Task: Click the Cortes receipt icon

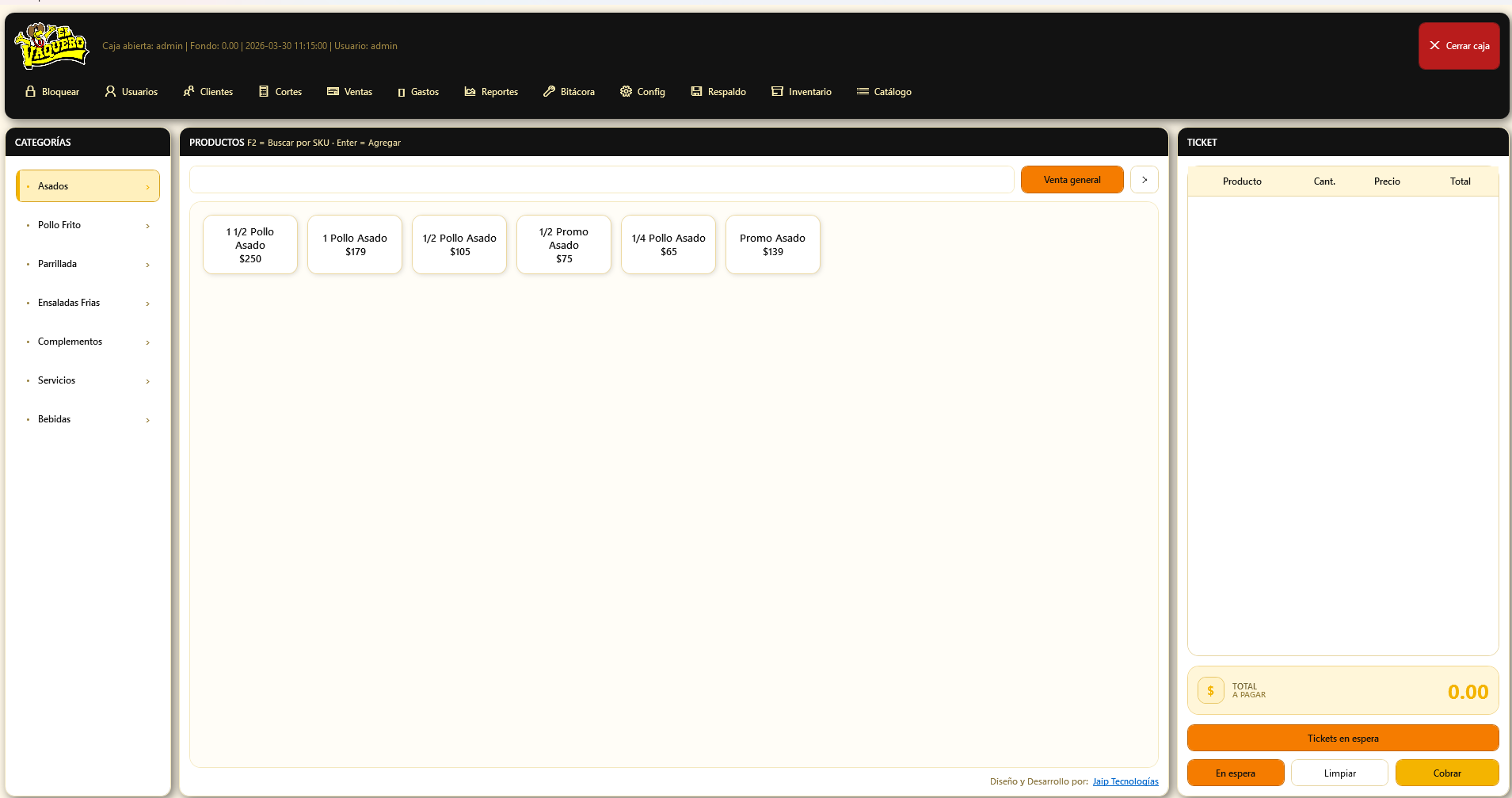Action: (264, 92)
